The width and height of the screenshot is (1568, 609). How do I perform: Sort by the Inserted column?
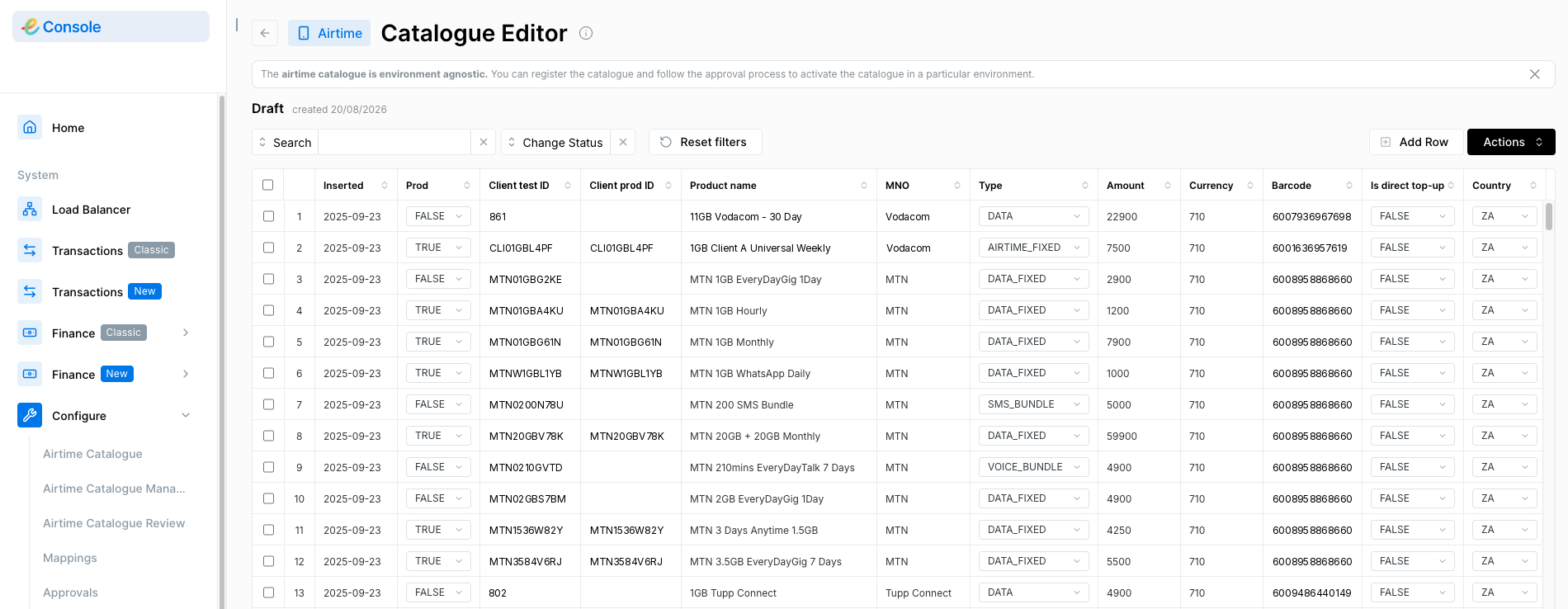pyautogui.click(x=385, y=186)
